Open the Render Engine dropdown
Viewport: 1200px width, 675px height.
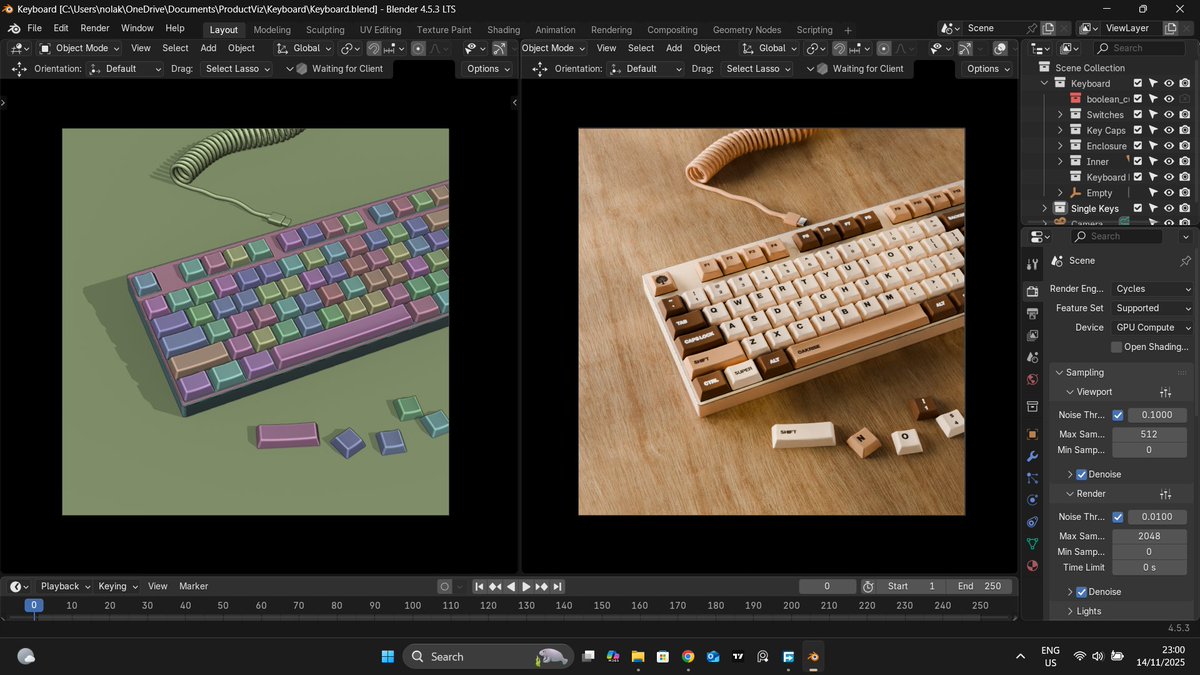[1150, 288]
